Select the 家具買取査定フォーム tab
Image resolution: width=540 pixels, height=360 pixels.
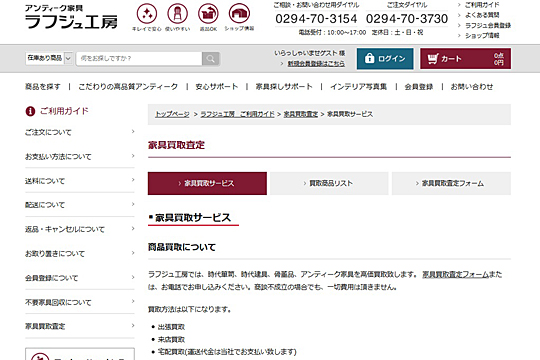tap(451, 183)
